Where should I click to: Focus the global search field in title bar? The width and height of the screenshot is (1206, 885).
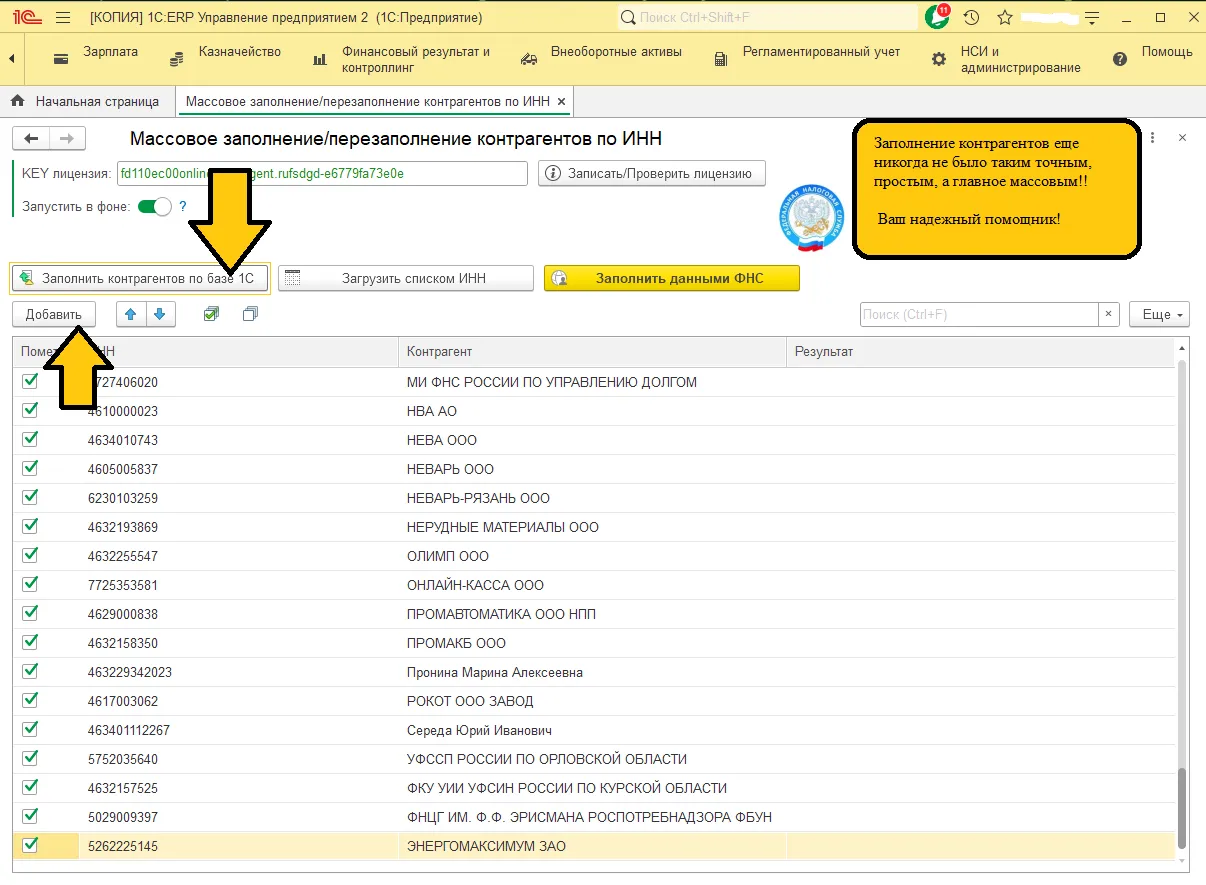point(766,18)
